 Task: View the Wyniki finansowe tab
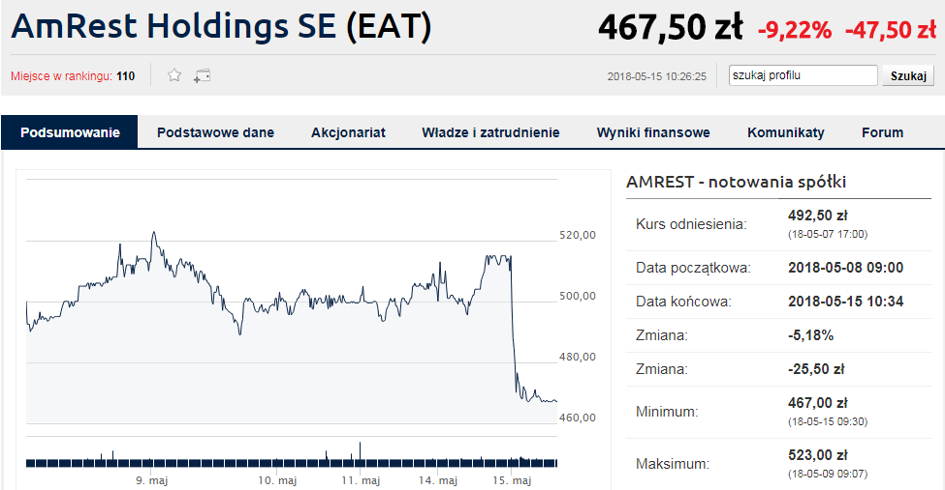click(653, 132)
